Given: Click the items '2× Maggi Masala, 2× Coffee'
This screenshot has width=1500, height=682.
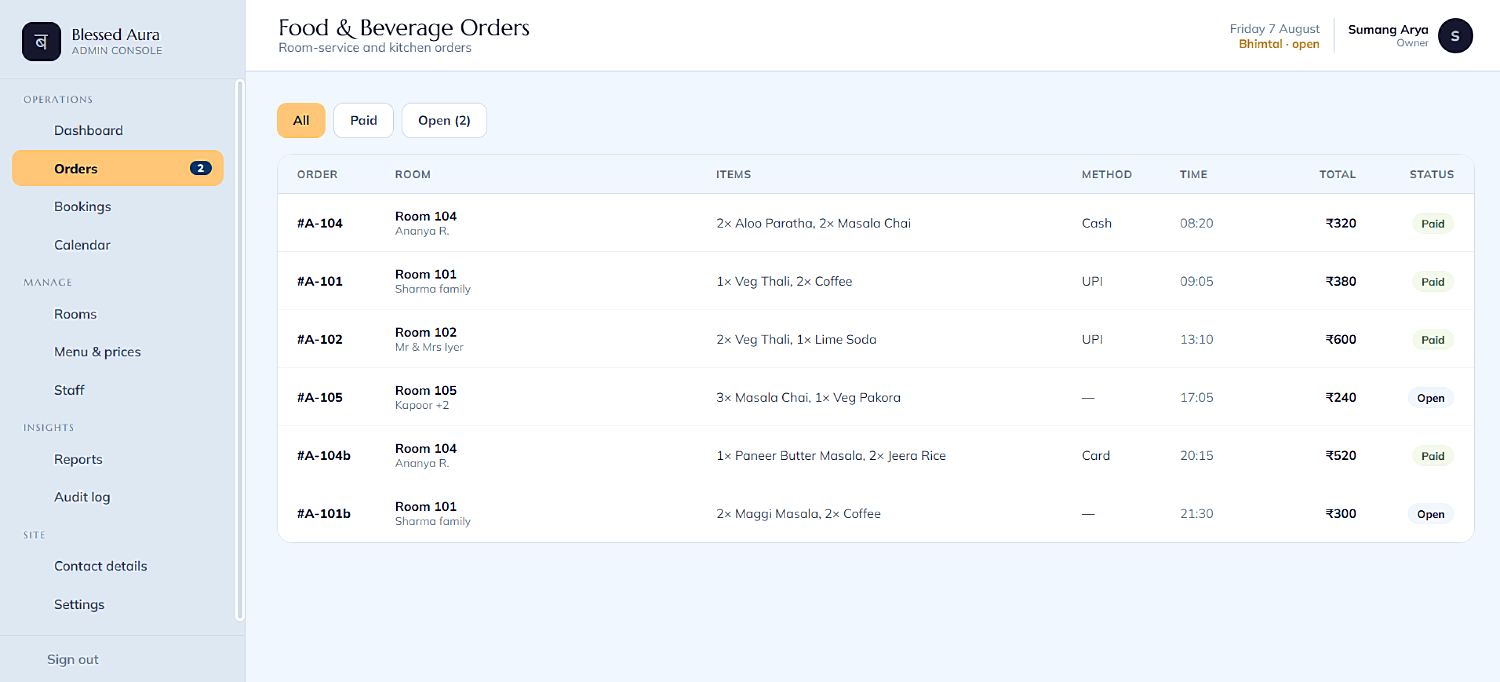Looking at the screenshot, I should [799, 514].
